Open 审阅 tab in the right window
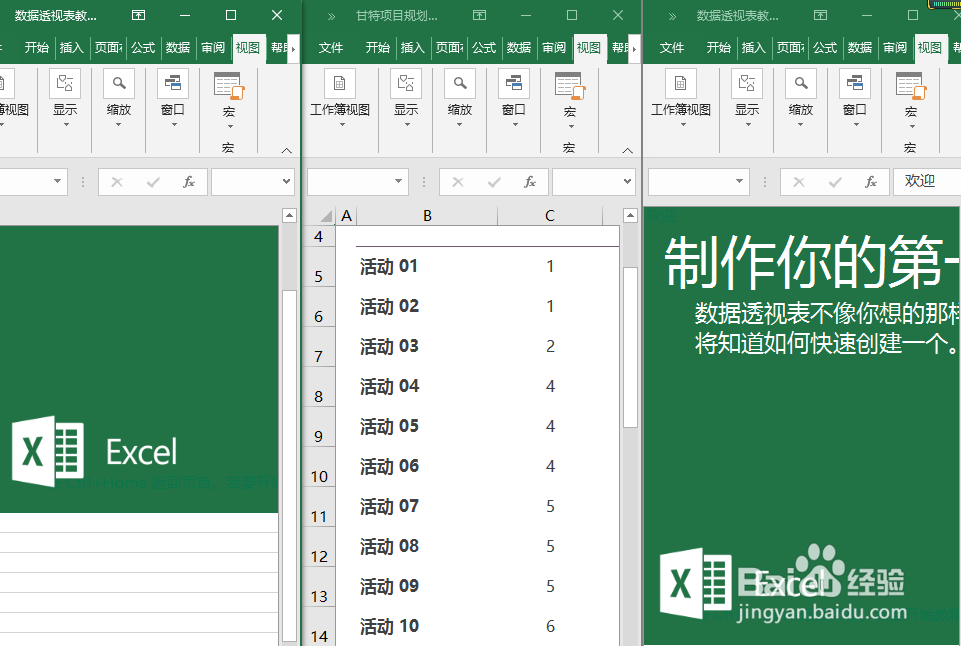The height and width of the screenshot is (646, 961). (895, 48)
